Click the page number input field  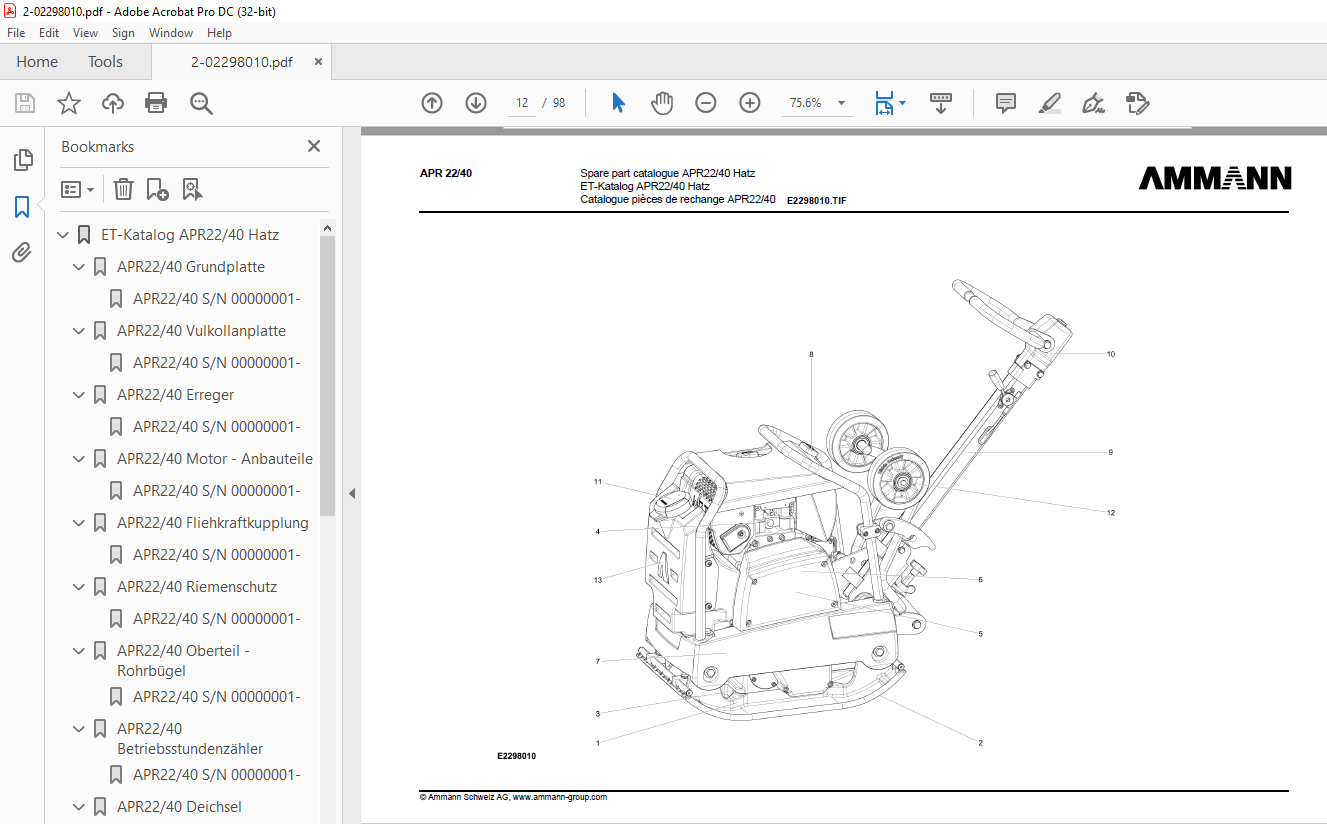[x=522, y=103]
